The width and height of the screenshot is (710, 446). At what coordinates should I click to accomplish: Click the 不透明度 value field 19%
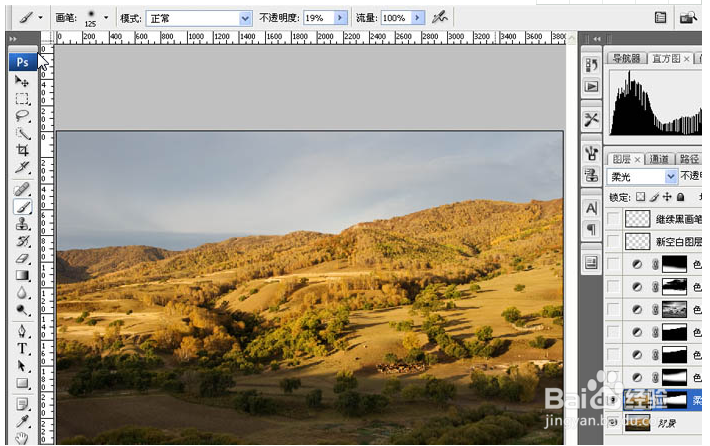click(319, 18)
